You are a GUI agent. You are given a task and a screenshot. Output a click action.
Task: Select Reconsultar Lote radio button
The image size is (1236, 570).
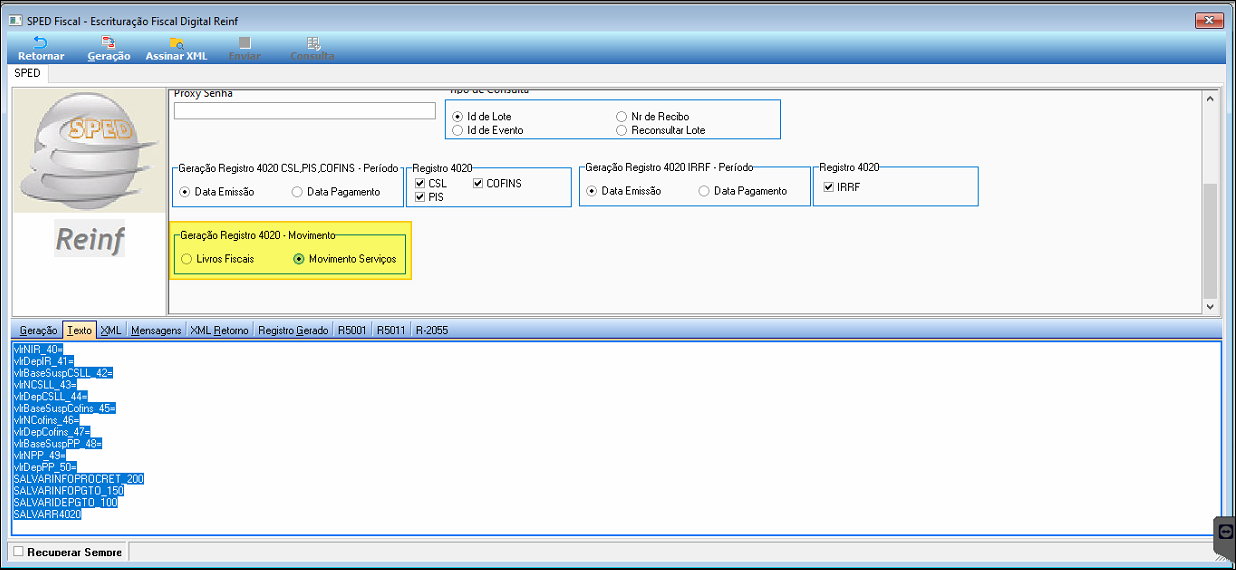(621, 130)
